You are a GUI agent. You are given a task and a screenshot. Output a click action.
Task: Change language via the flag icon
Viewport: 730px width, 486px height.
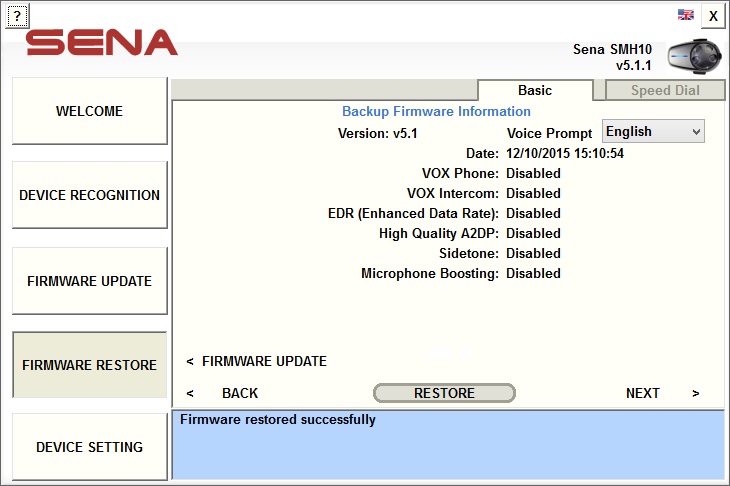[685, 15]
